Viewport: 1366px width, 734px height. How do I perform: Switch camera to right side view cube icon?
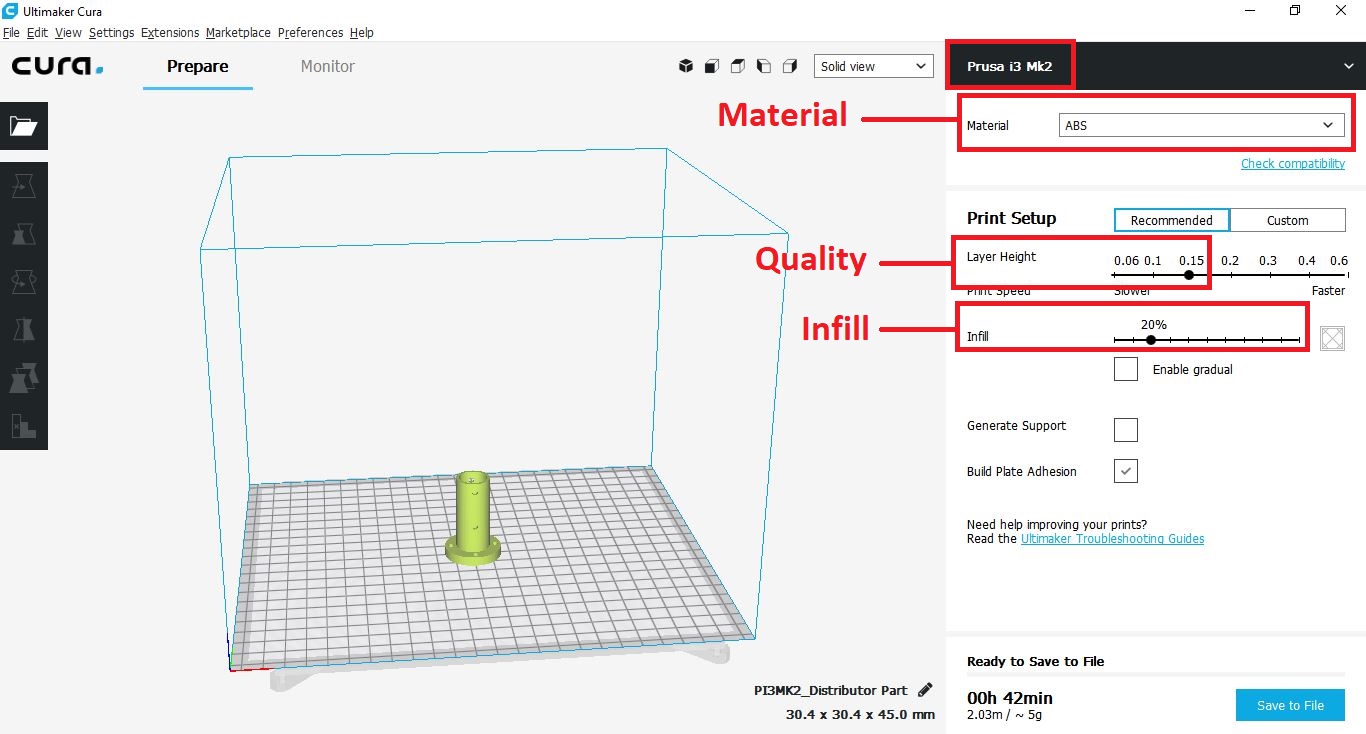790,66
